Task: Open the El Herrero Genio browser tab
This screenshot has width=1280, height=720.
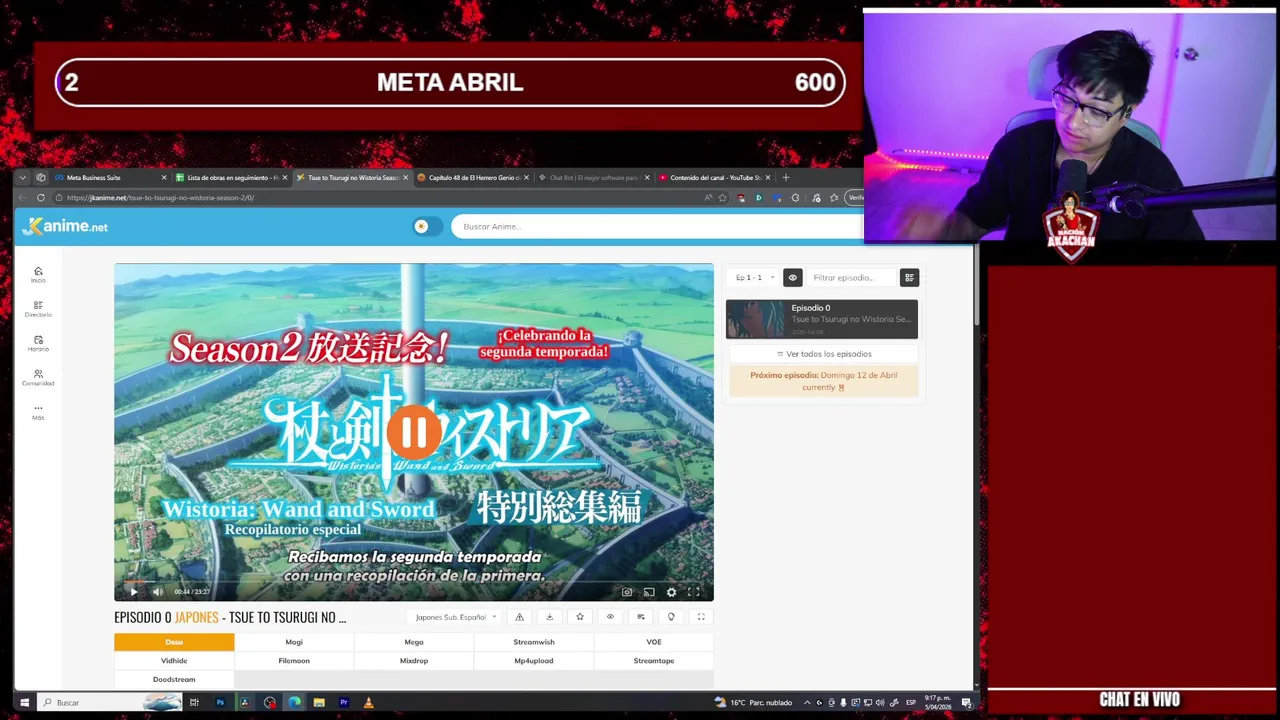Action: [x=473, y=178]
